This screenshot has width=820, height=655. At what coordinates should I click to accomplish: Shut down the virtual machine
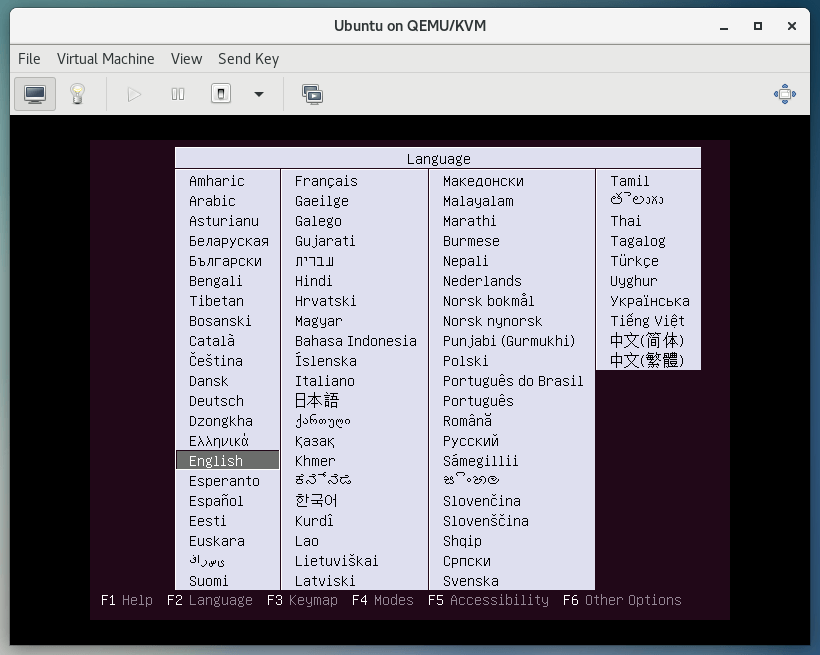coord(222,93)
